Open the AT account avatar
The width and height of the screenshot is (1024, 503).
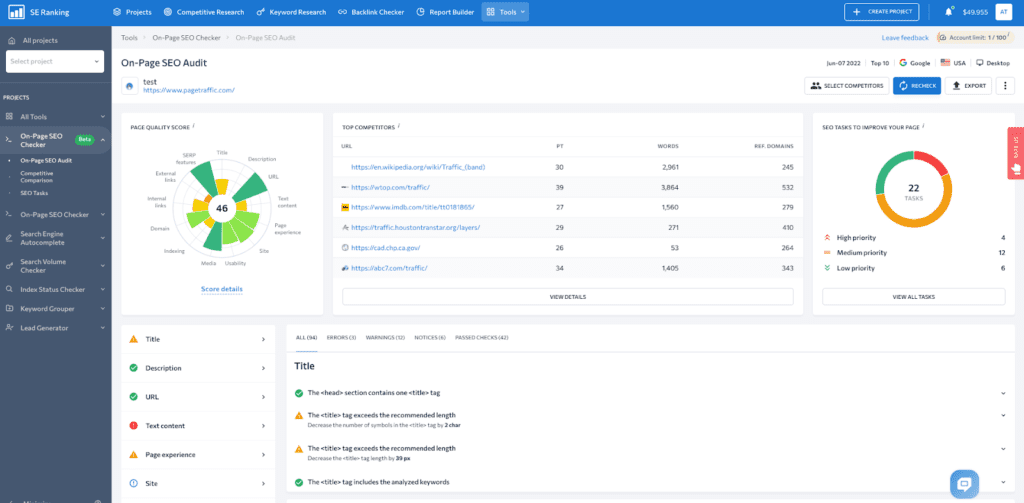point(1003,12)
